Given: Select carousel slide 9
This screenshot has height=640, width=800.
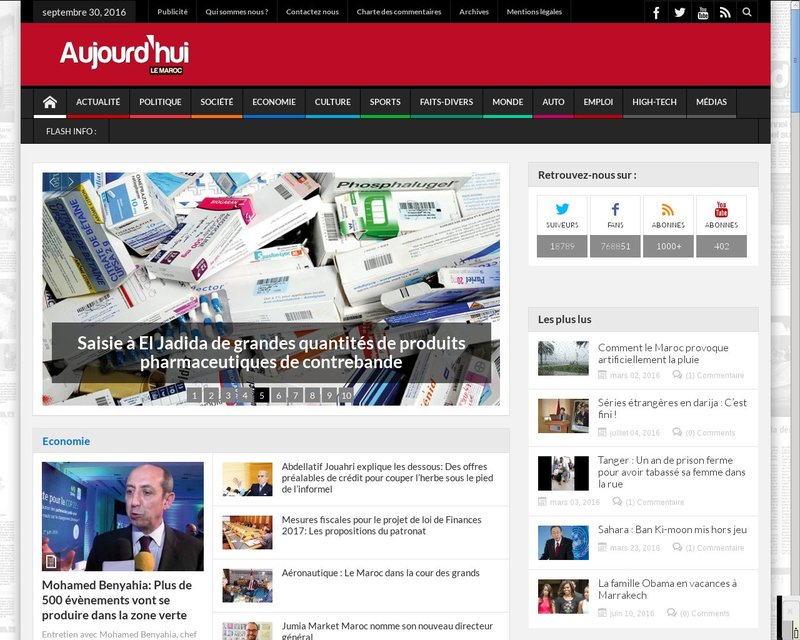Looking at the screenshot, I should 330,396.
